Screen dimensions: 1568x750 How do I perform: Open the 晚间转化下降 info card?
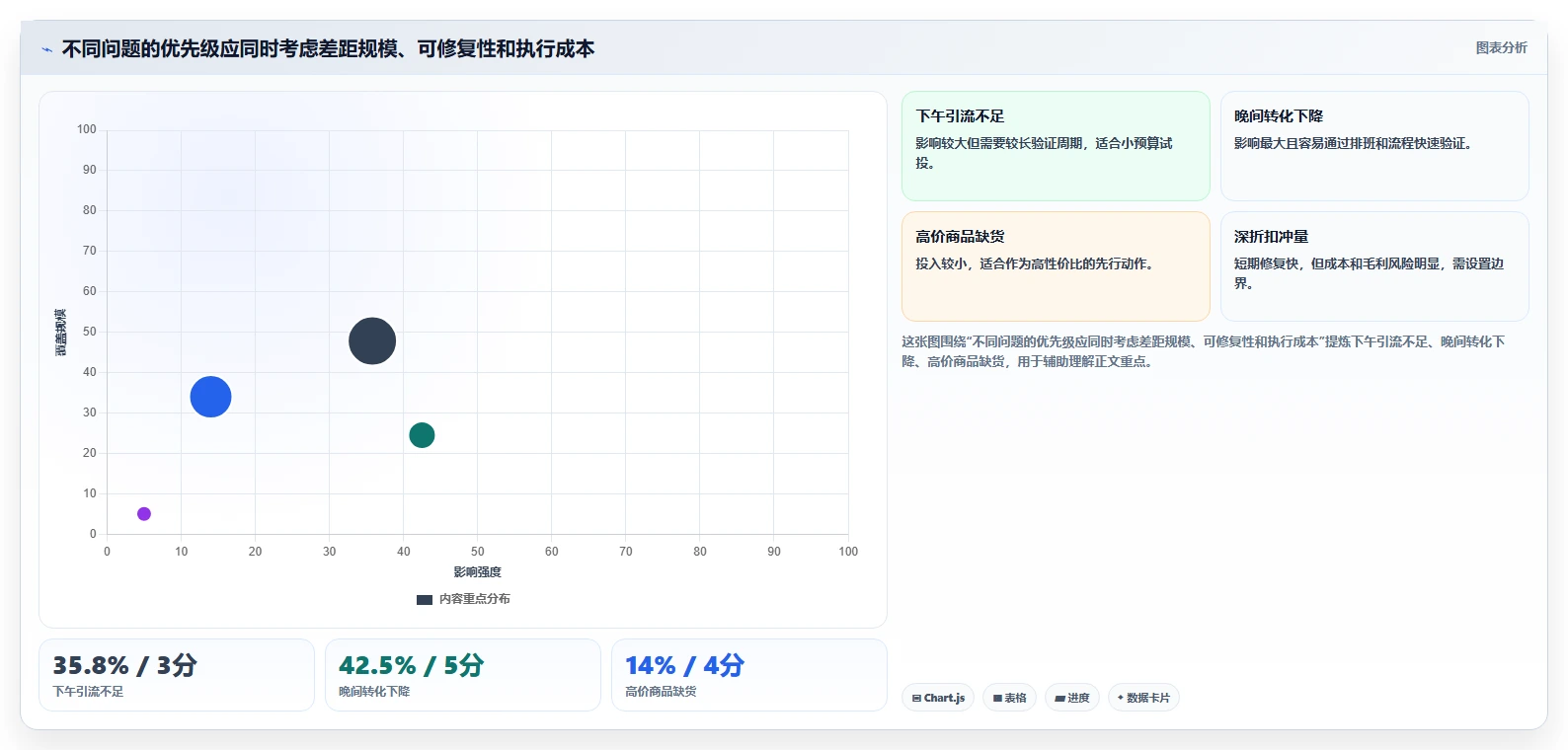coord(1374,146)
